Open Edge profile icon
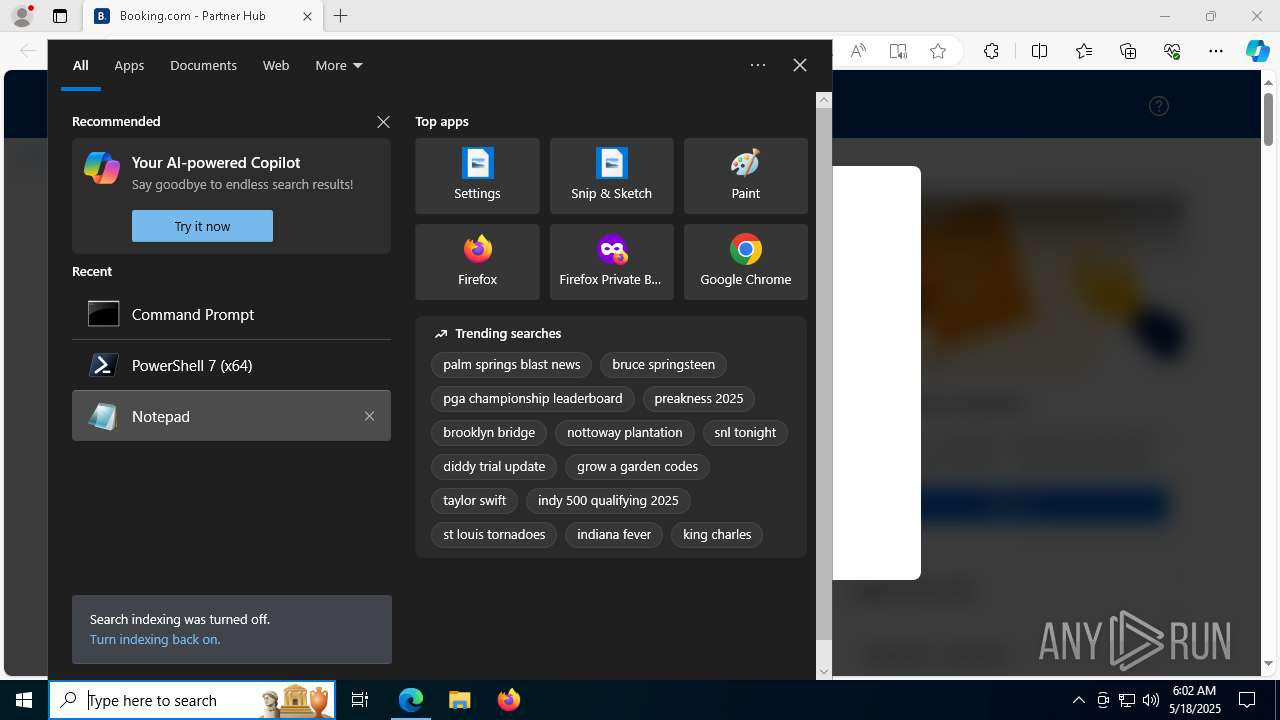The height and width of the screenshot is (720, 1280). click(x=21, y=16)
